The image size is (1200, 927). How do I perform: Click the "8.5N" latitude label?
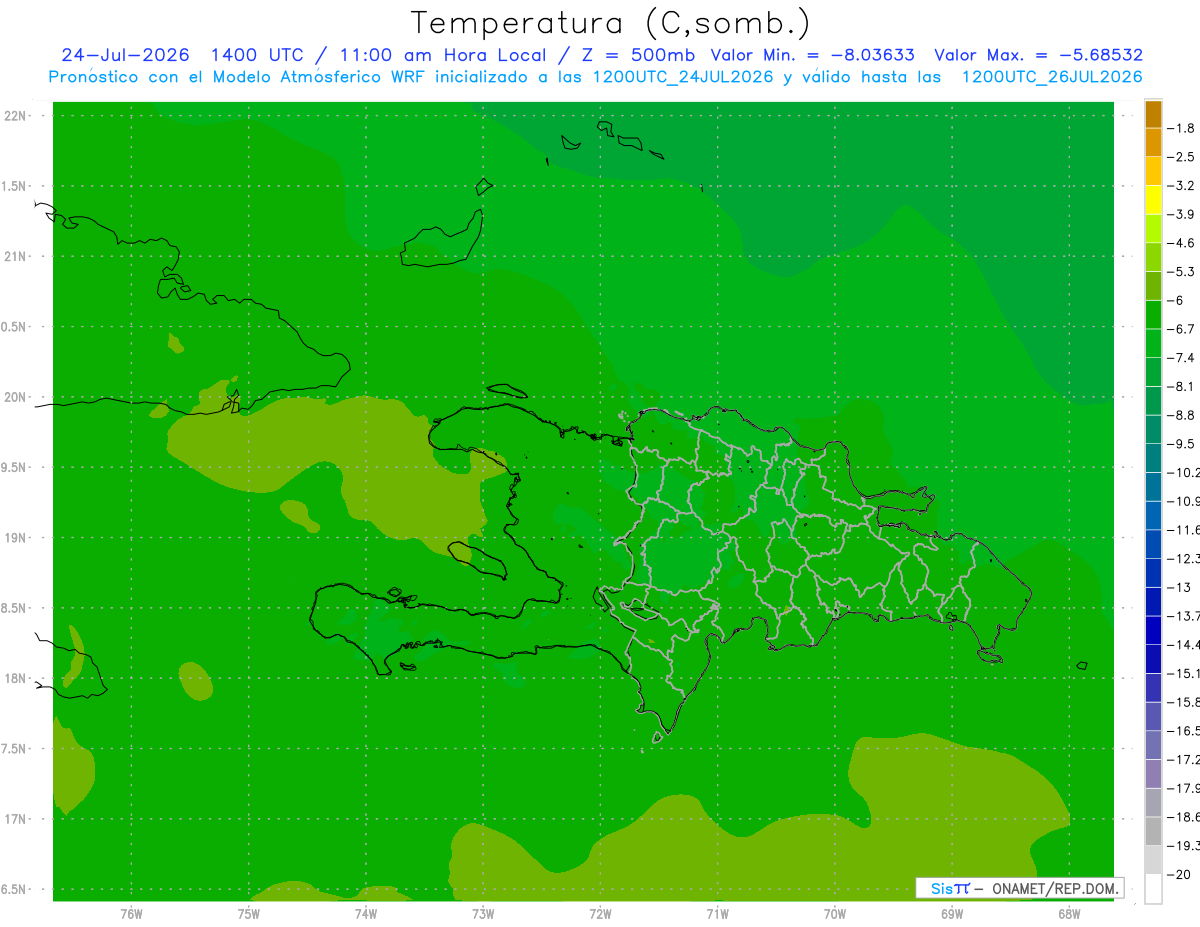point(15,608)
